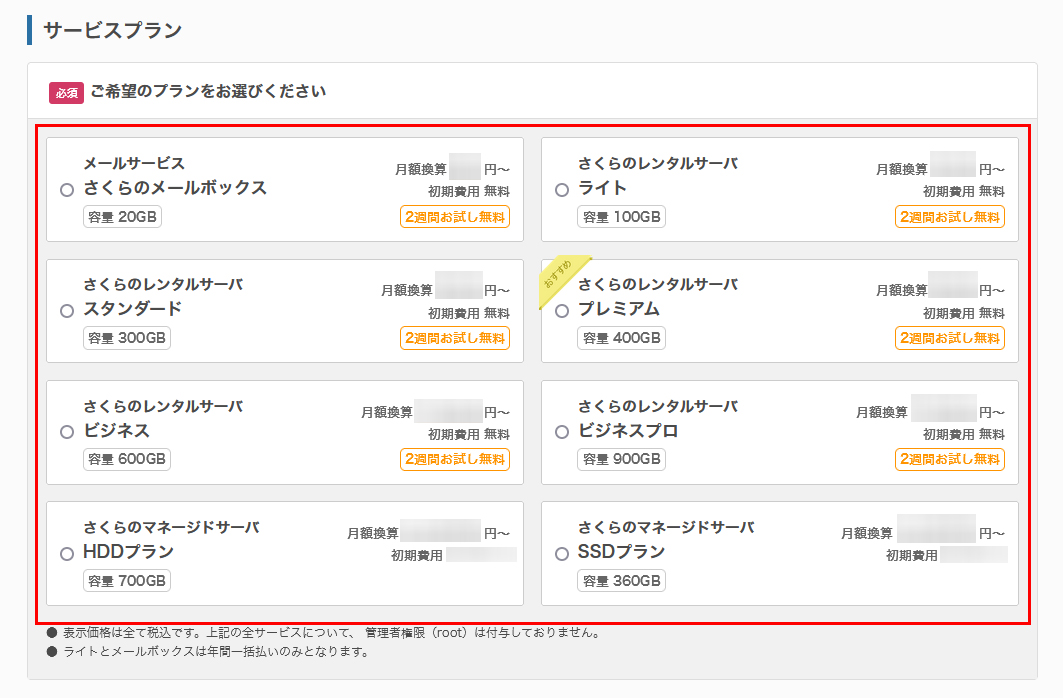Click the free trial badge on ライト
The height and width of the screenshot is (698, 1063).
[950, 216]
